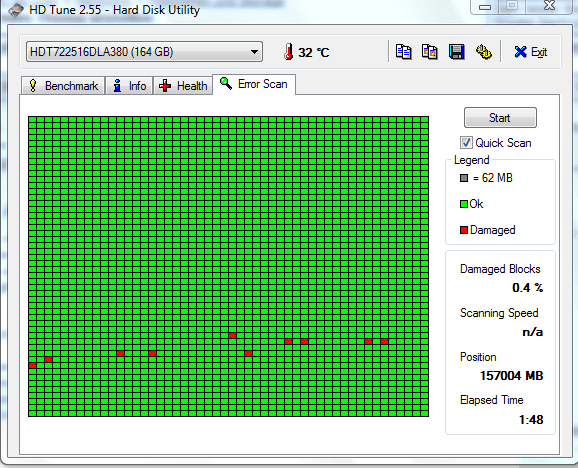This screenshot has height=468, width=578.
Task: Uncheck the Quick Scan checkbox
Action: click(466, 143)
